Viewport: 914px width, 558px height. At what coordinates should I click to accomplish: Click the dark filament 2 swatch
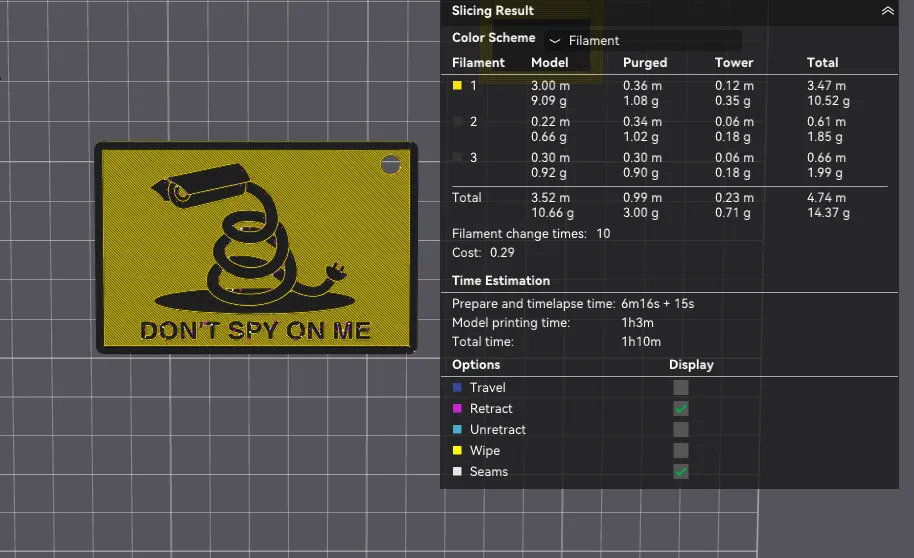[x=457, y=121]
